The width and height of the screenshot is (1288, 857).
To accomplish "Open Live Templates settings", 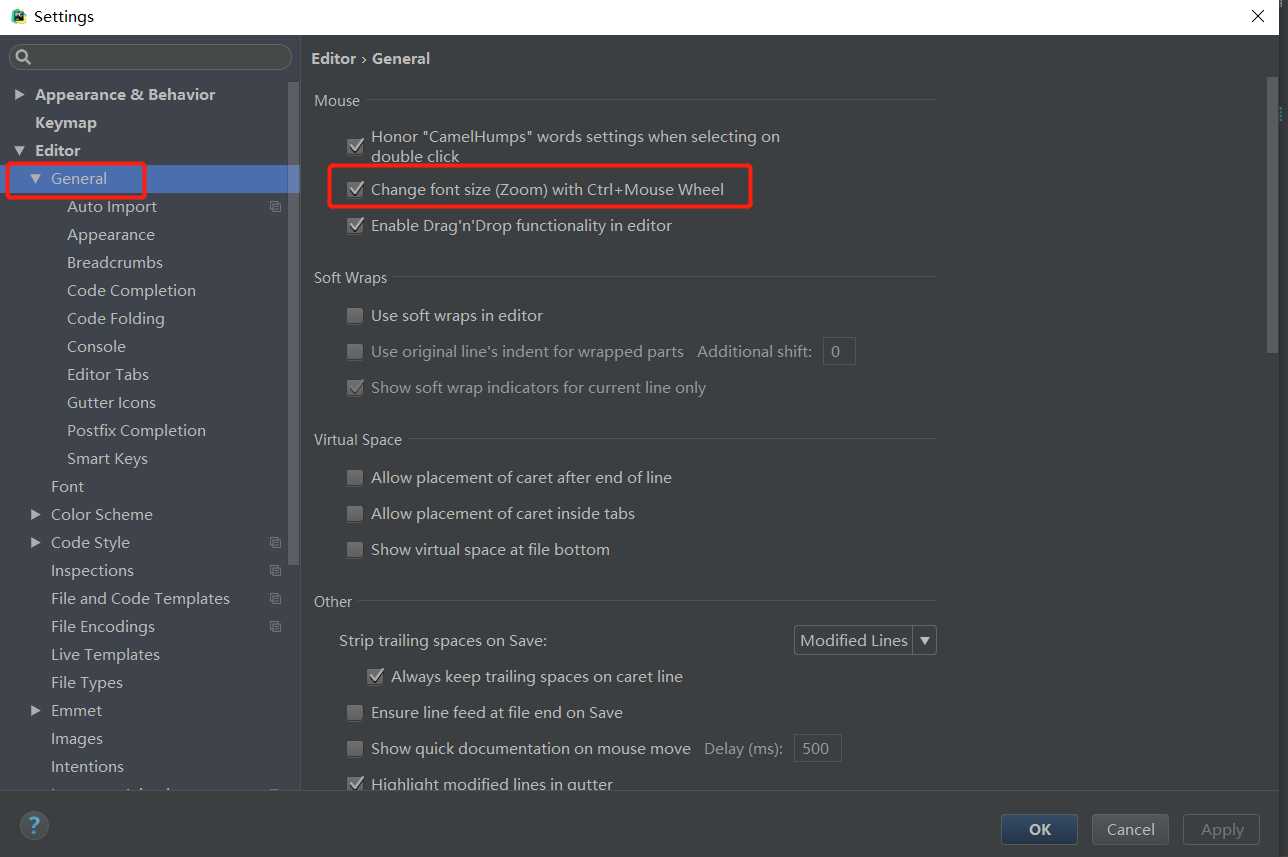I will 105,655.
